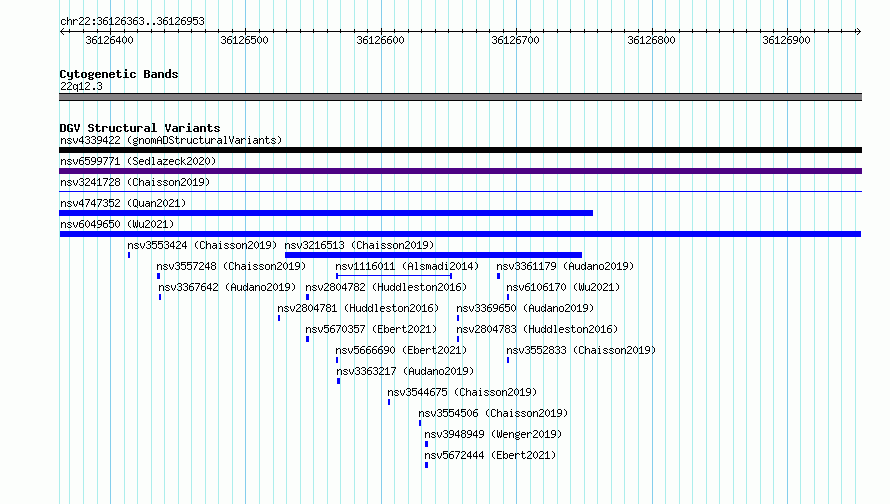
Task: Open nsv5672444 (Ebert2021) label
Action: click(490, 455)
